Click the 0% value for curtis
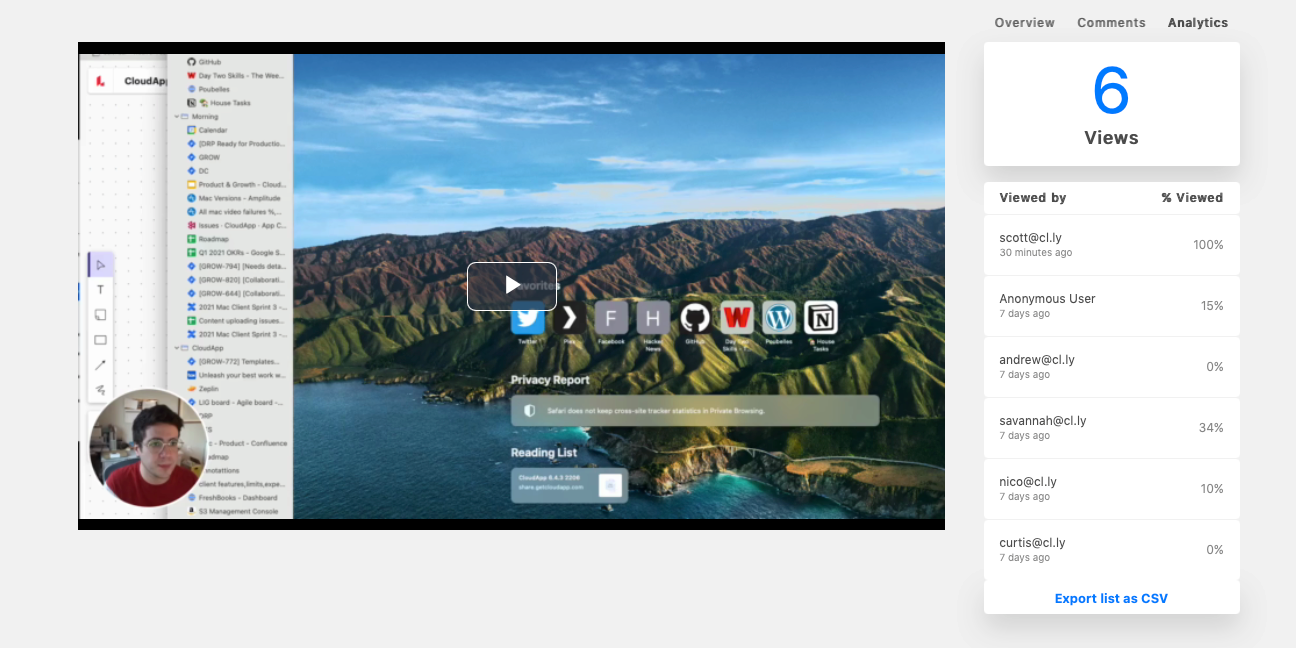The height and width of the screenshot is (648, 1296). (x=1215, y=550)
